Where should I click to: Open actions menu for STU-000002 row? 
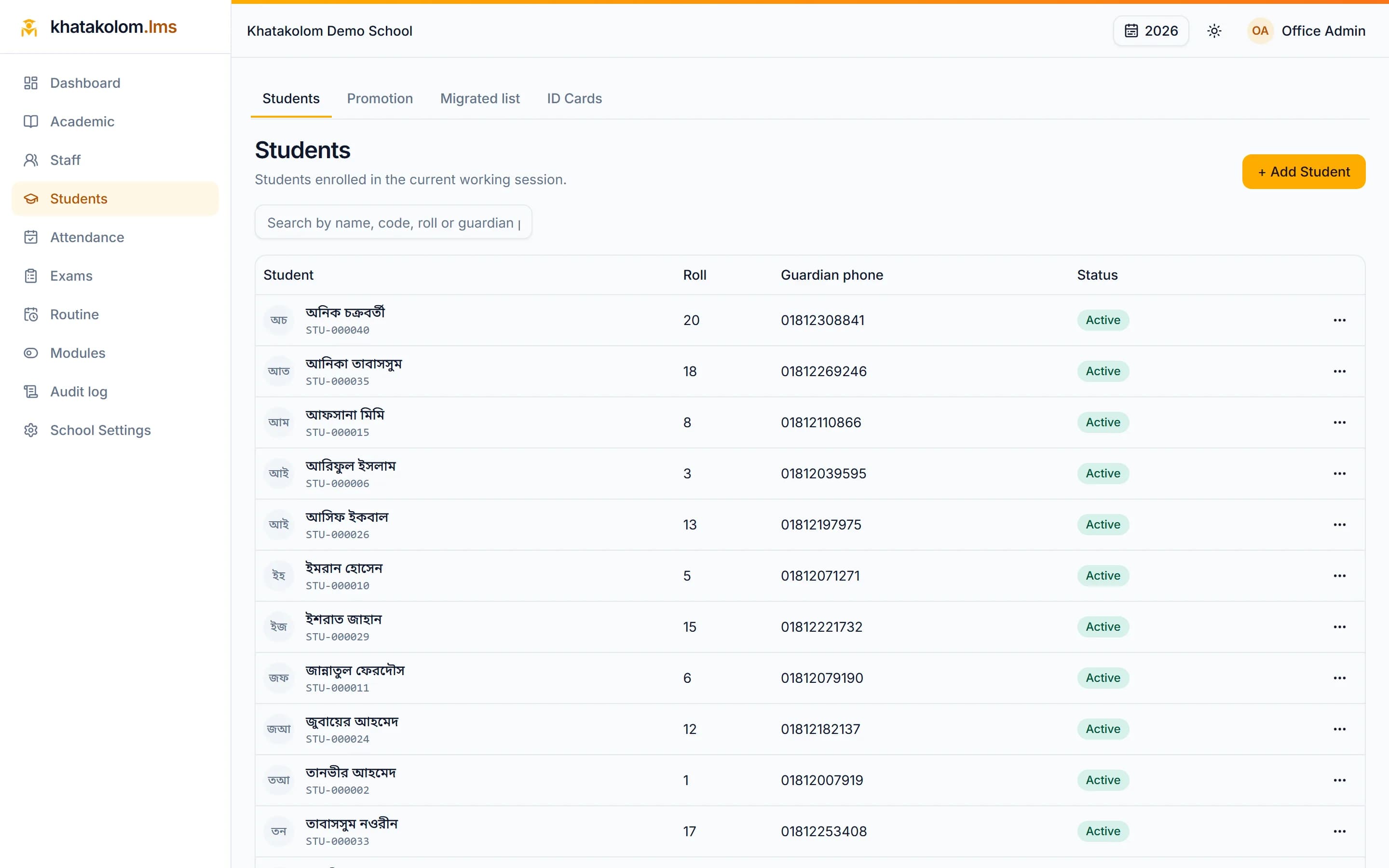pos(1339,780)
